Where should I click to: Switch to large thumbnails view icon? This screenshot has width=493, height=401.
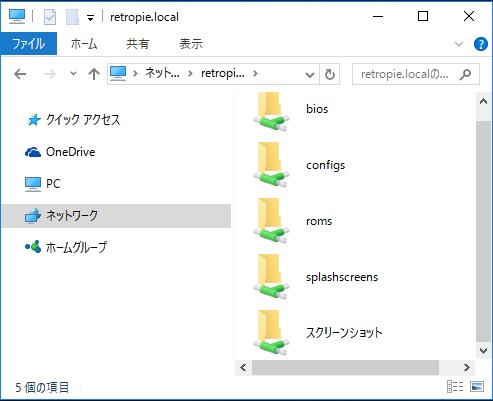coord(477,387)
